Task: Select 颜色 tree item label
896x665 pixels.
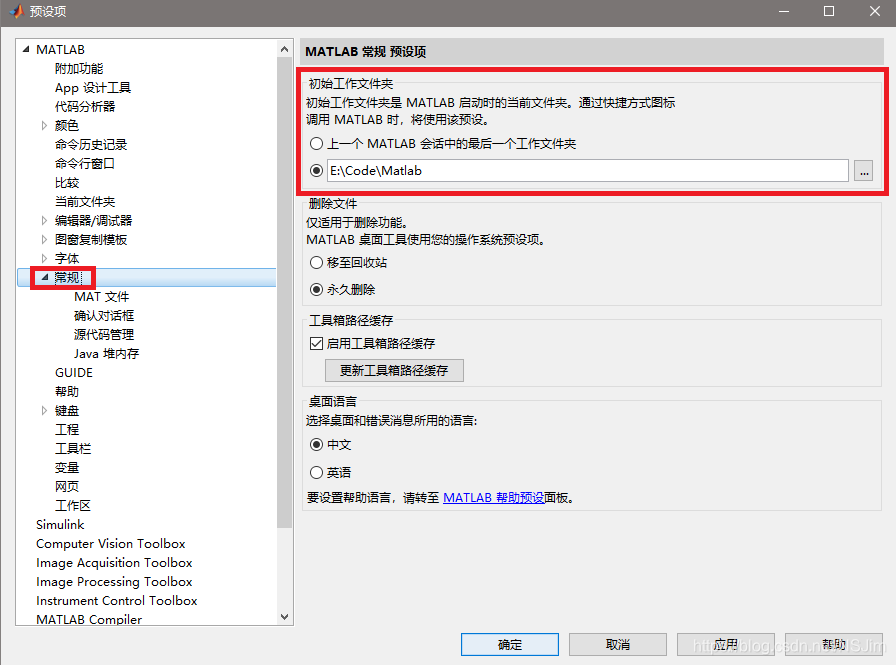Action: 67,125
